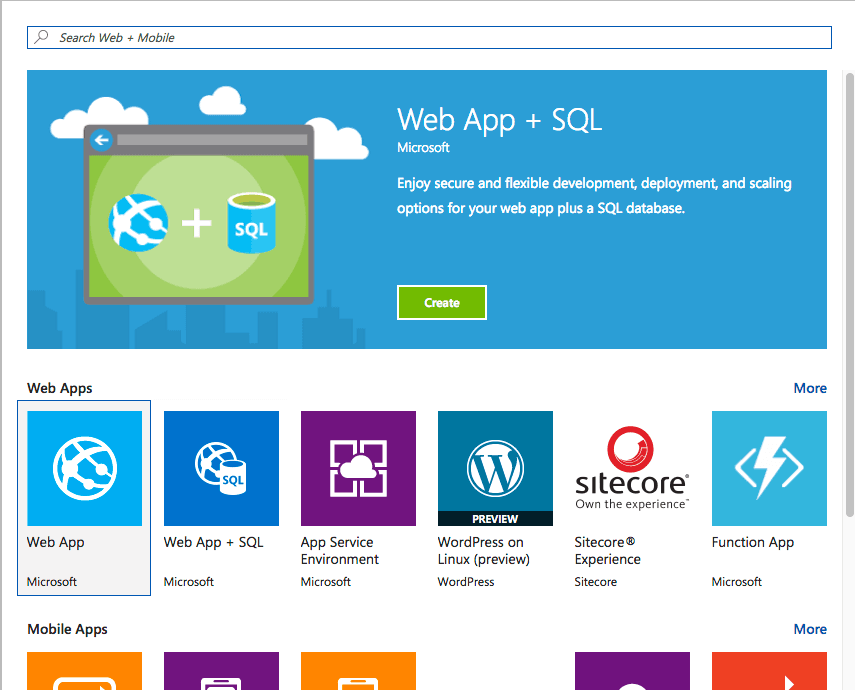Click the magnifier icon in the search box
Screen dimensions: 855x690
41,37
